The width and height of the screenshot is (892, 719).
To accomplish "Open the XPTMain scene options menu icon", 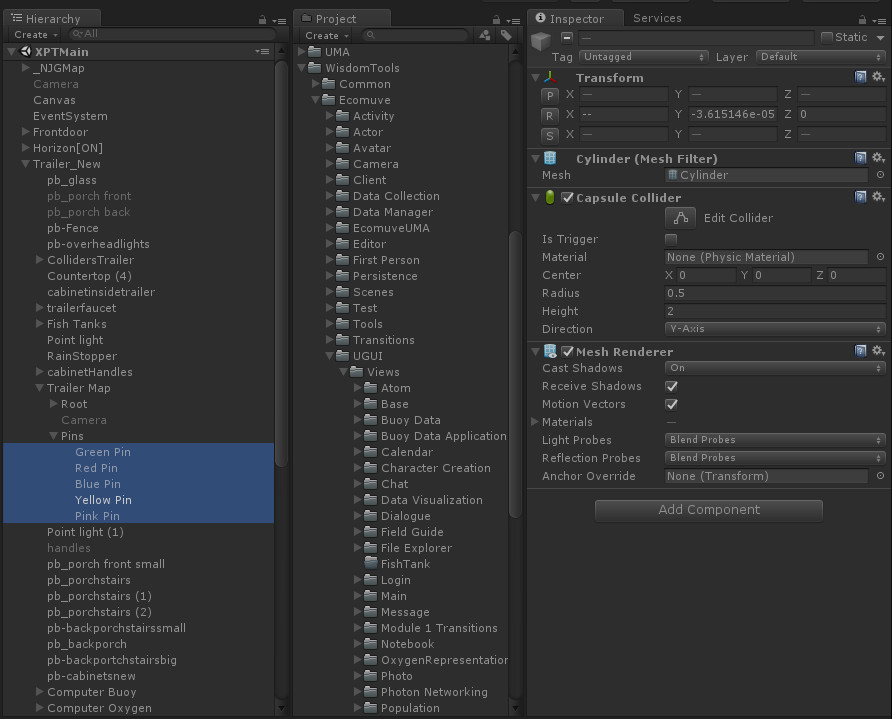I will pos(262,51).
